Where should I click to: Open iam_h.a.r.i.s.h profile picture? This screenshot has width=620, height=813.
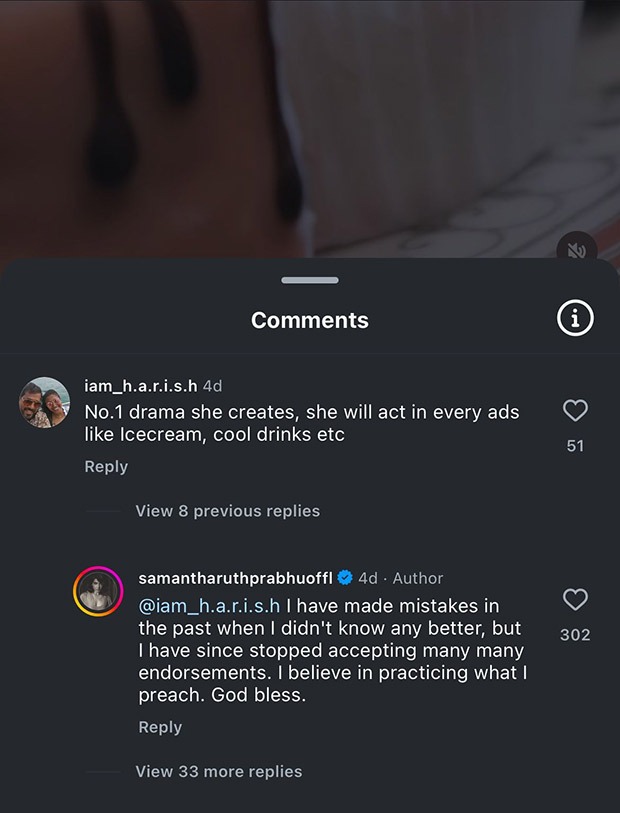click(x=45, y=402)
